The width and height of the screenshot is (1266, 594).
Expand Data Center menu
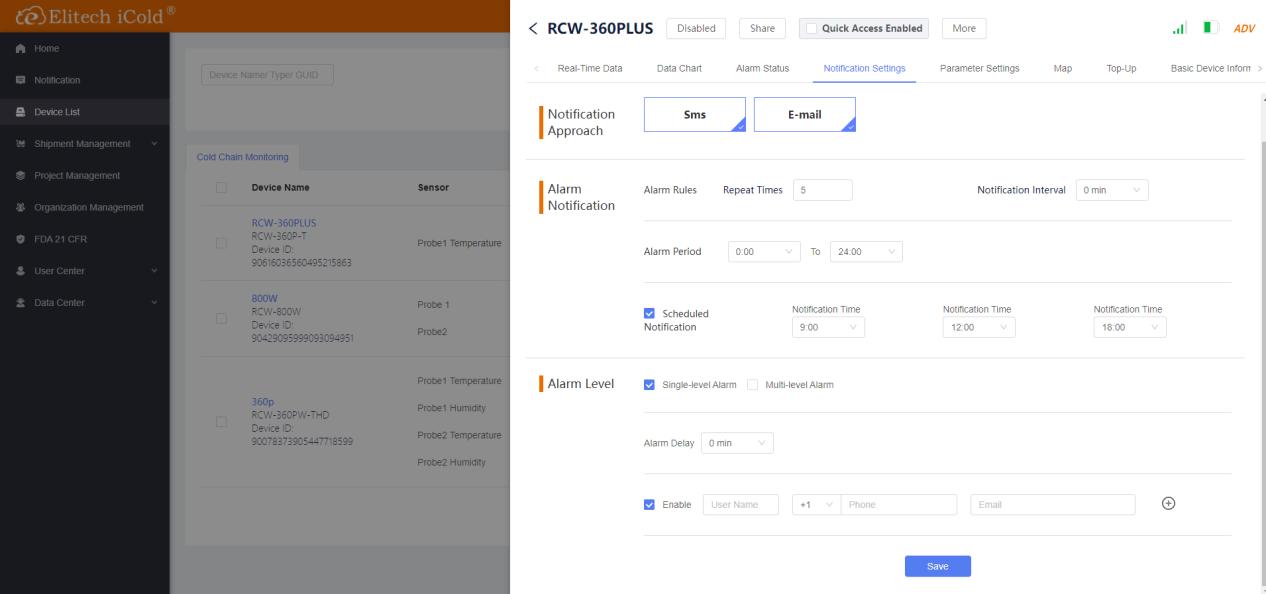tap(85, 303)
